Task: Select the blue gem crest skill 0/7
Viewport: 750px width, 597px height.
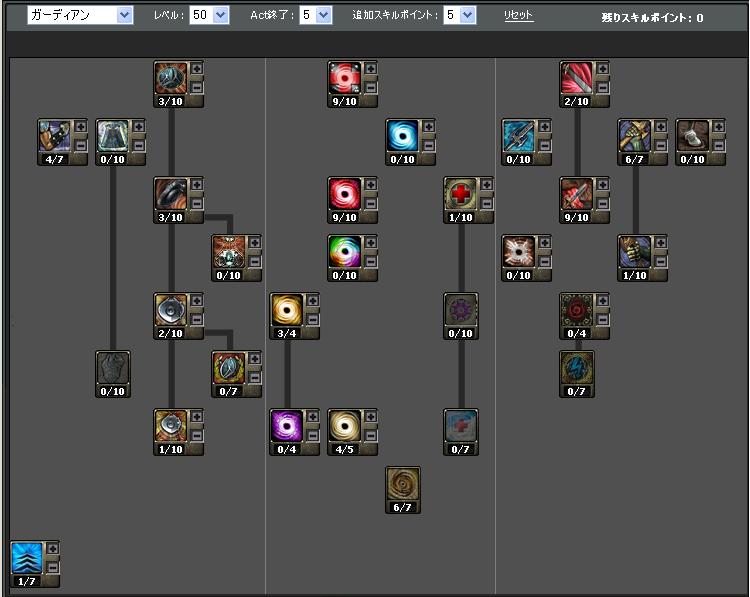Action: pyautogui.click(x=229, y=368)
